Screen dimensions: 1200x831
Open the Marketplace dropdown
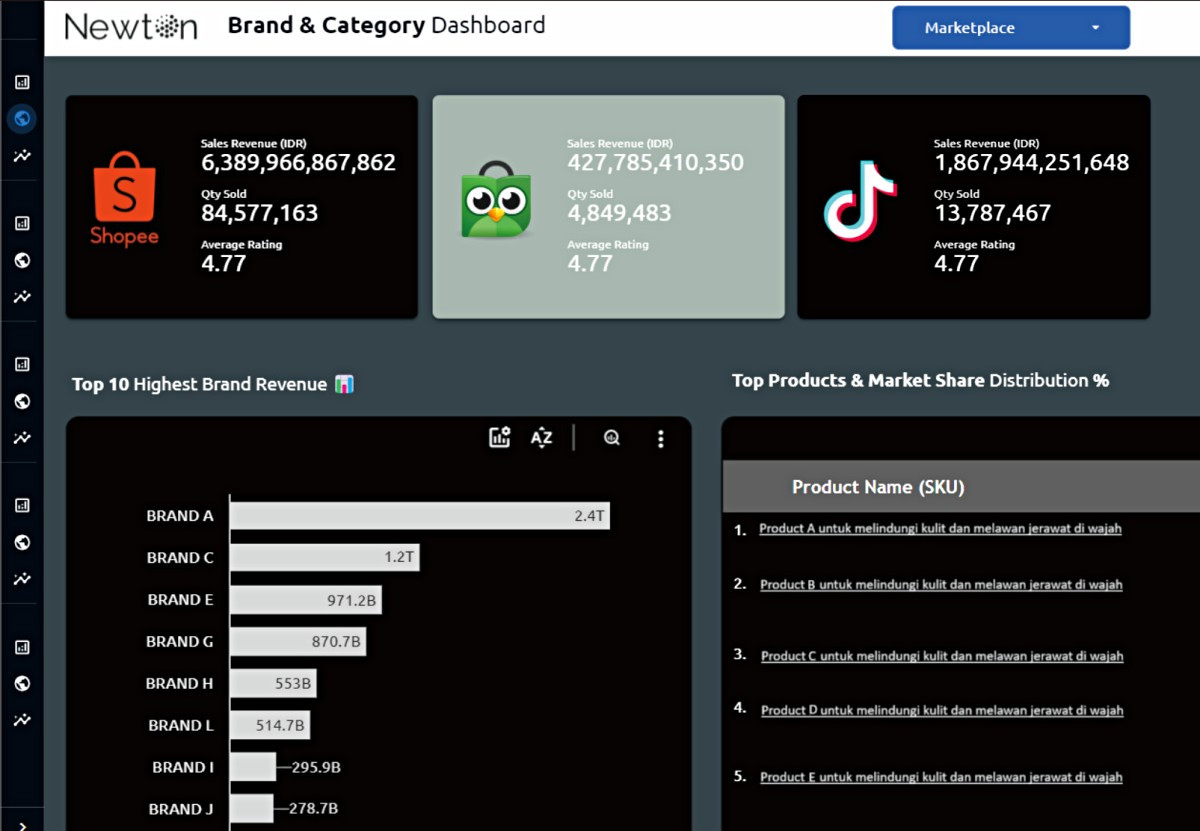click(1010, 28)
